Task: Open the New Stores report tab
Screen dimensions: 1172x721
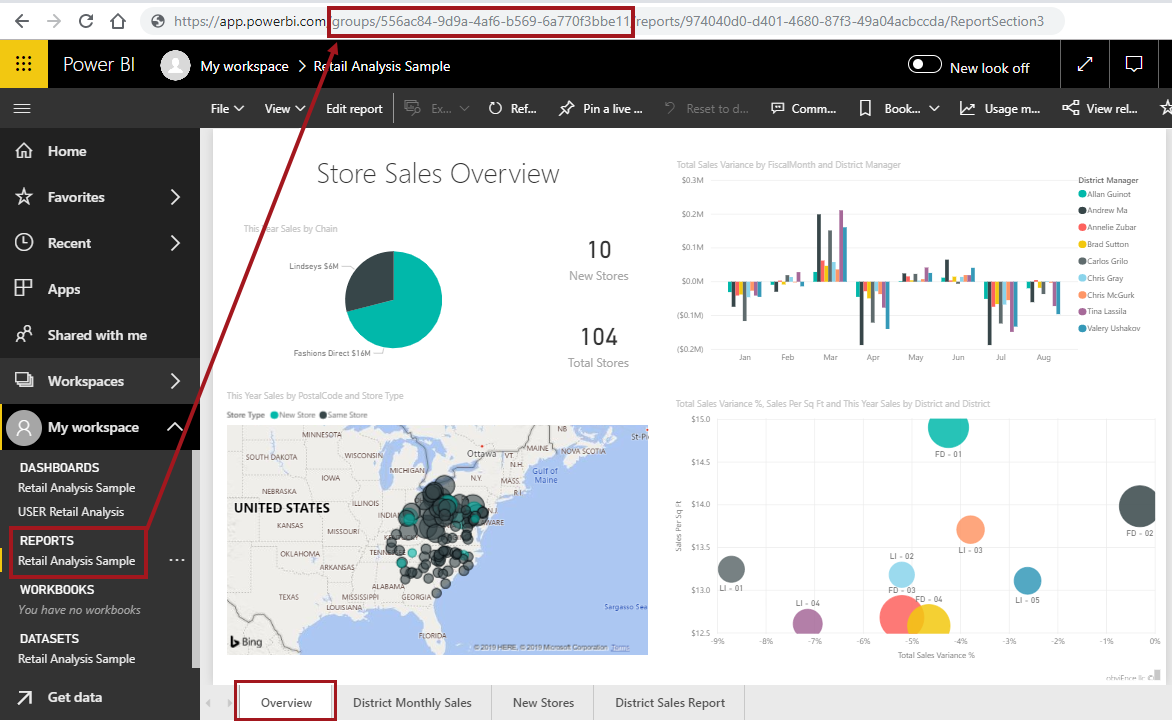Action: click(x=543, y=703)
